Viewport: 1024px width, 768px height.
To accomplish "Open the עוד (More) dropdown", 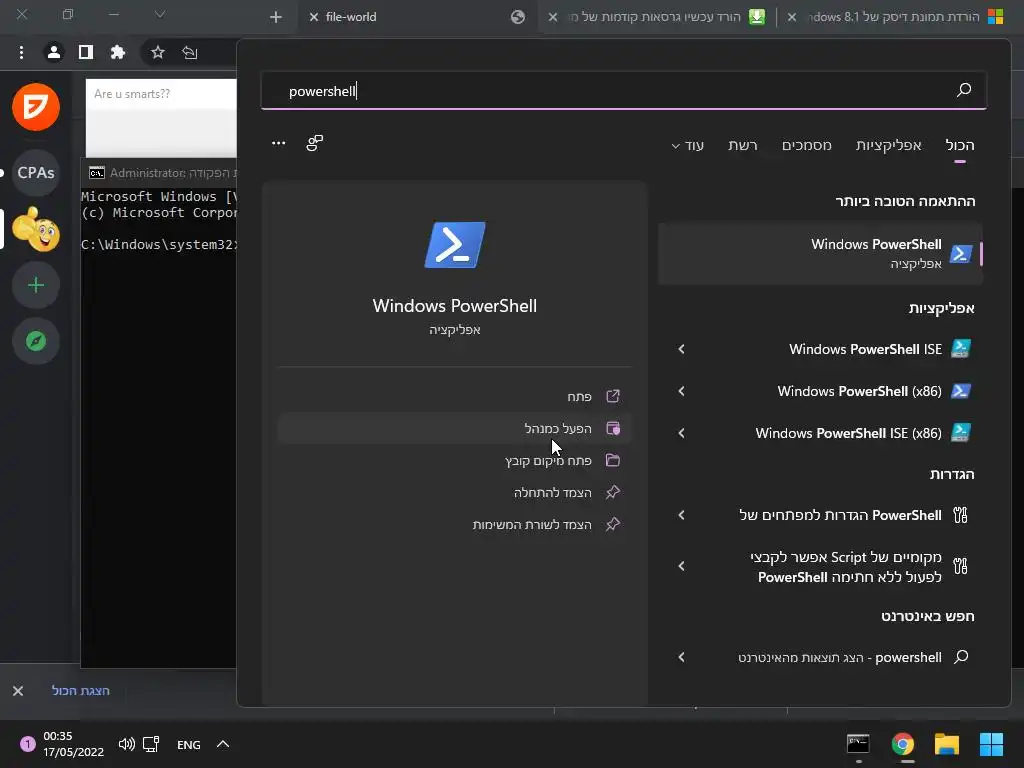I will (x=688, y=146).
